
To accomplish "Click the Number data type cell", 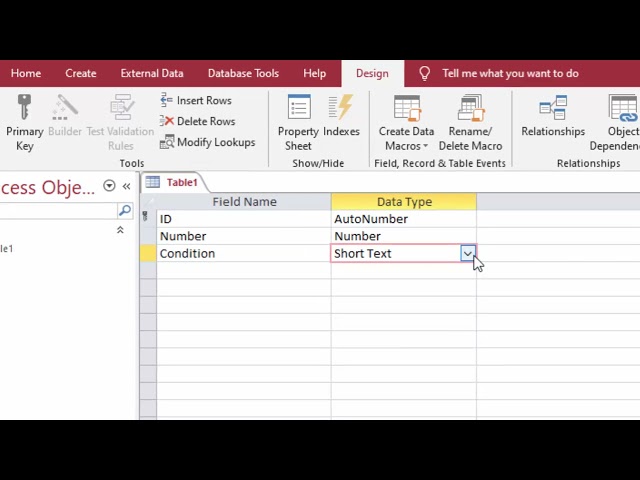I will (x=404, y=236).
